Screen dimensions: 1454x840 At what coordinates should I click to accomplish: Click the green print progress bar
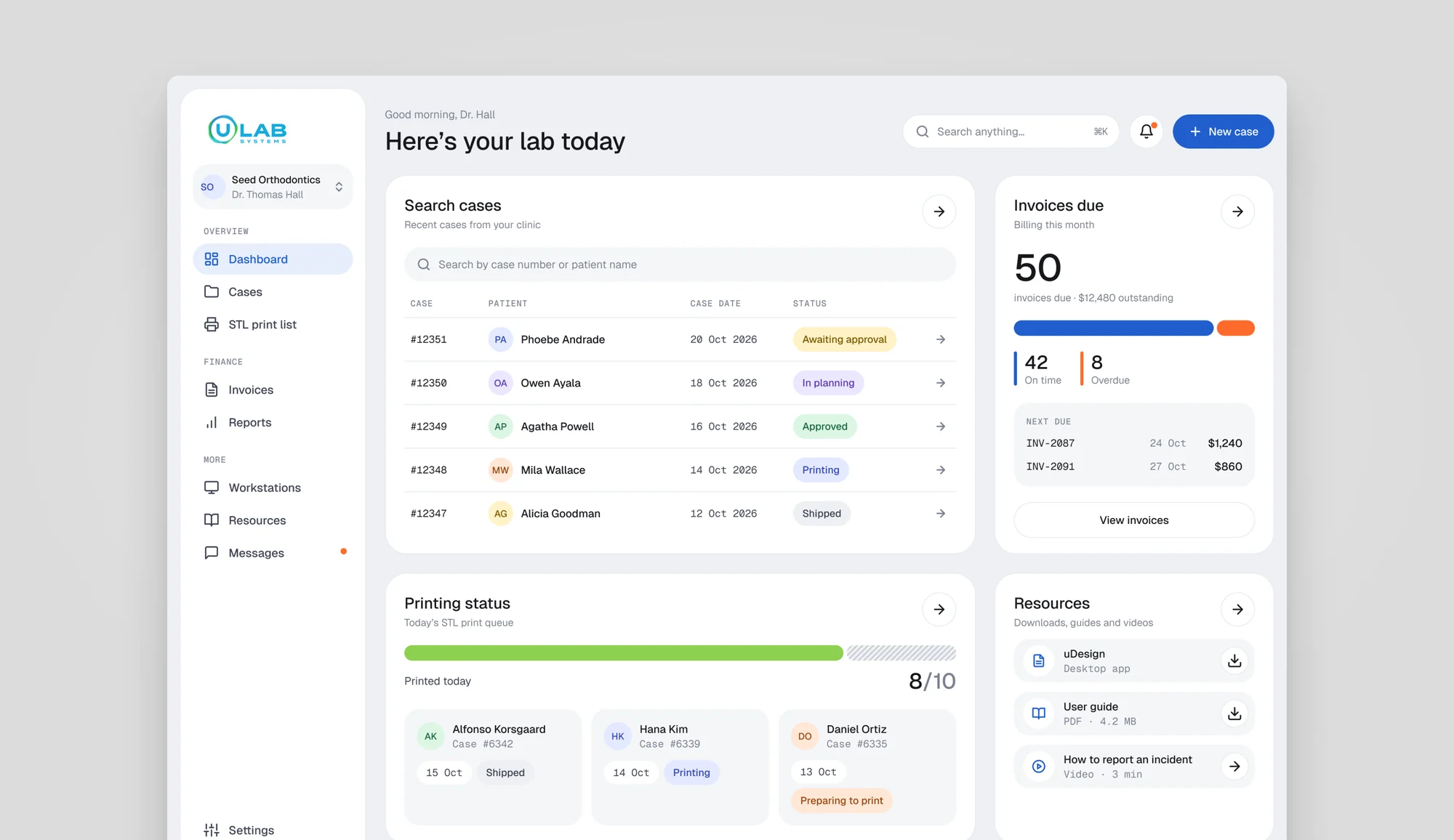click(623, 653)
